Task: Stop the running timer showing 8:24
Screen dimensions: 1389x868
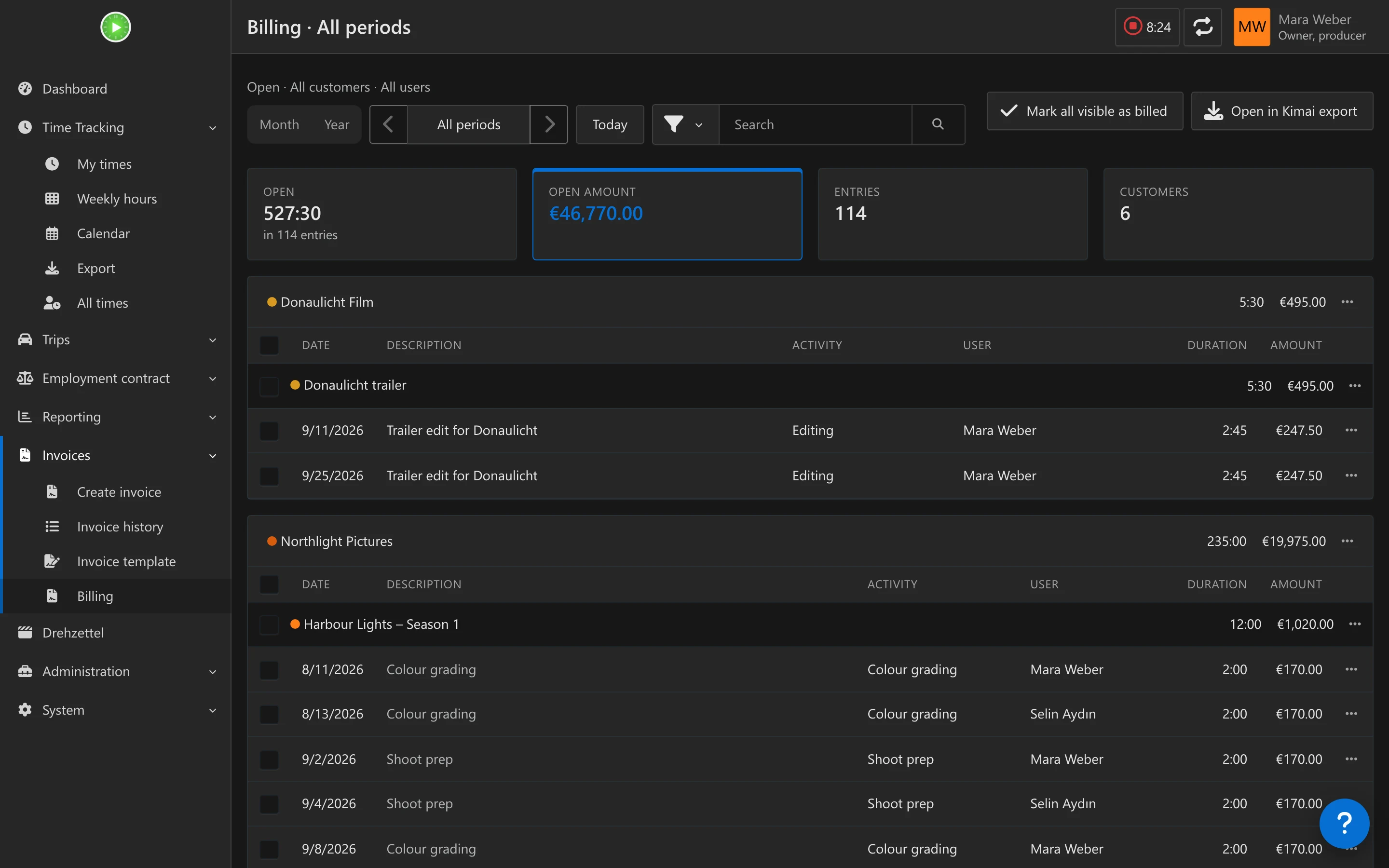Action: 1147,27
